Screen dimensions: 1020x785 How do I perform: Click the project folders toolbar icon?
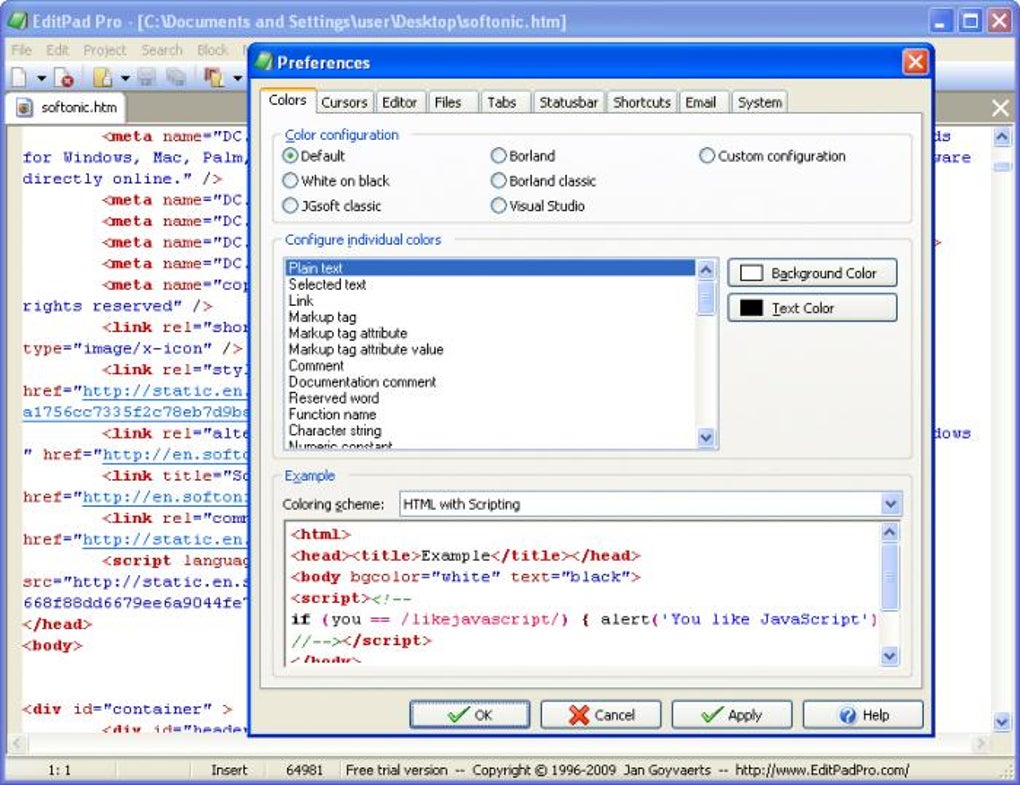coord(214,78)
